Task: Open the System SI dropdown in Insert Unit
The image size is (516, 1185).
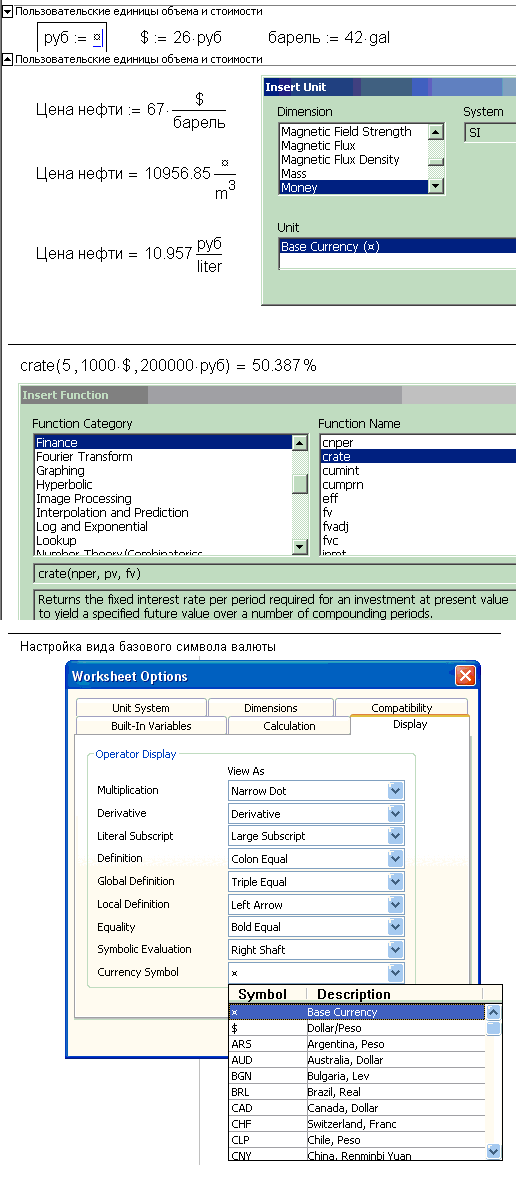Action: (x=490, y=132)
